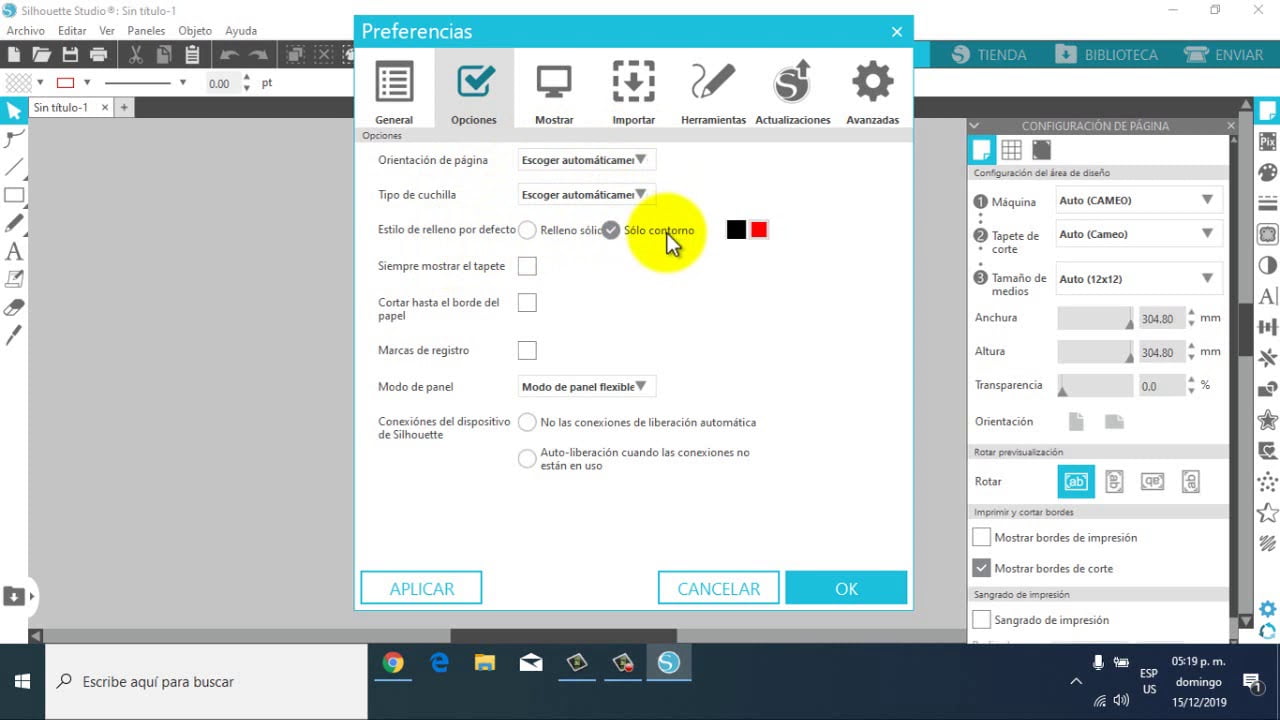Uncheck Mostrar bordes de corte
The height and width of the screenshot is (720, 1280).
(982, 568)
